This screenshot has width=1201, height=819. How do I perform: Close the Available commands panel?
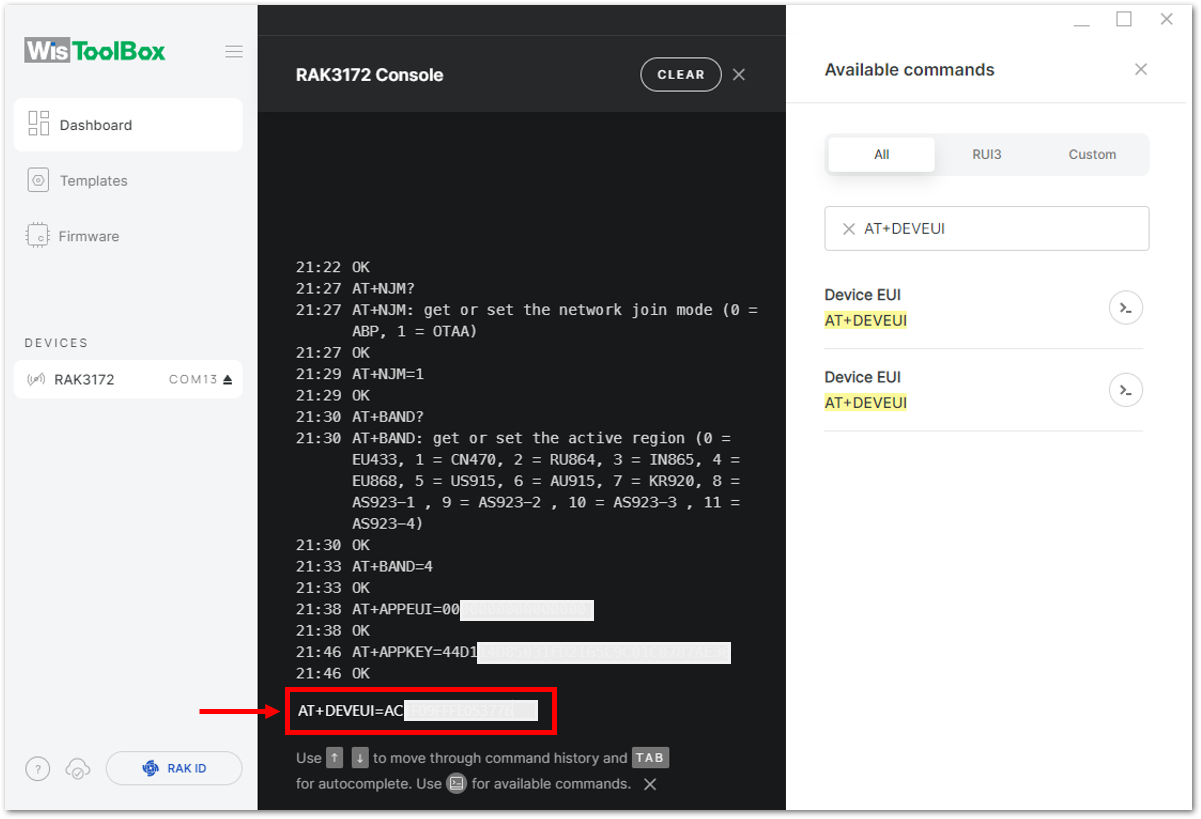[x=1141, y=70]
